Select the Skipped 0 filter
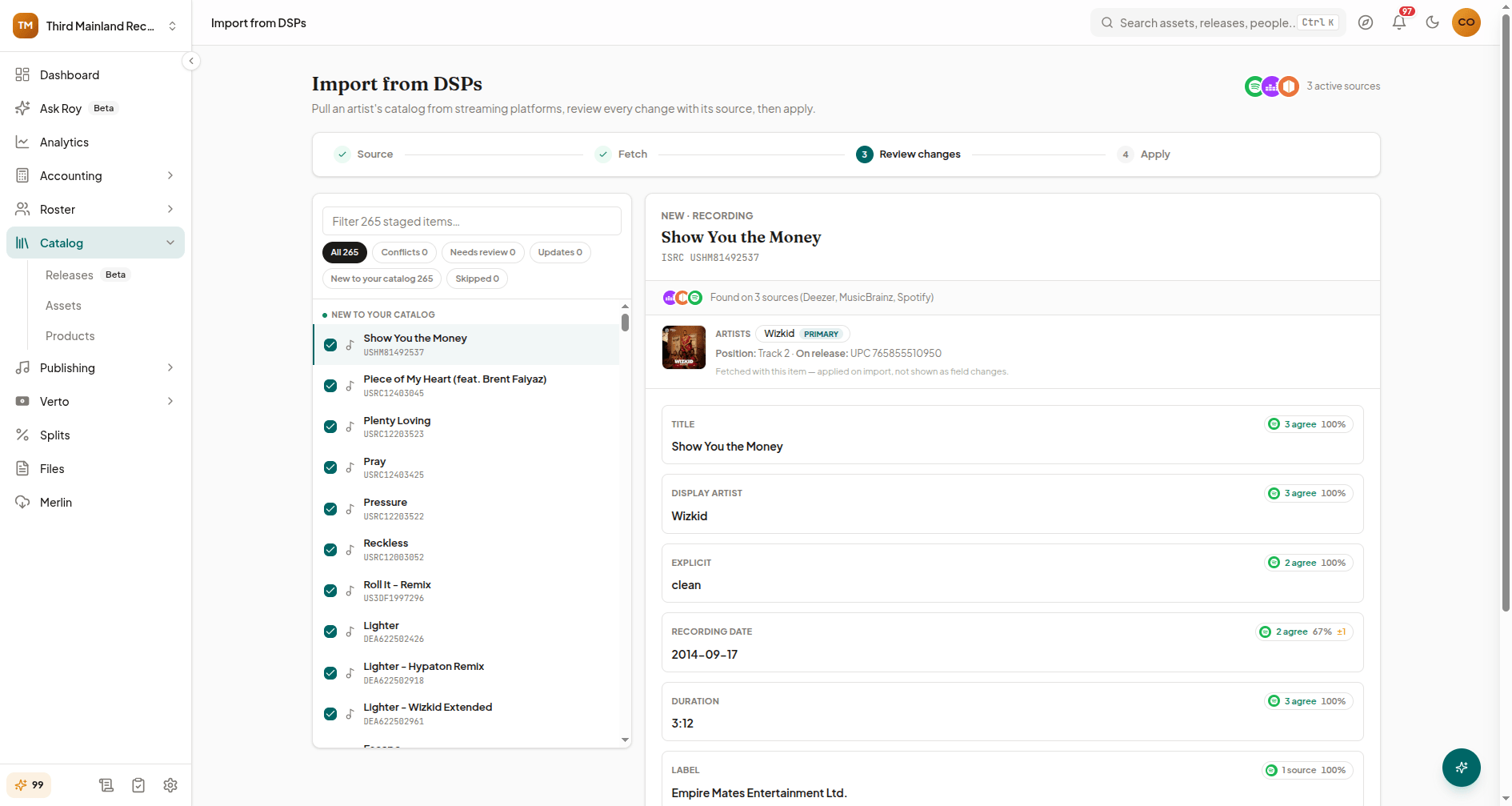The image size is (1512, 806). pos(478,279)
